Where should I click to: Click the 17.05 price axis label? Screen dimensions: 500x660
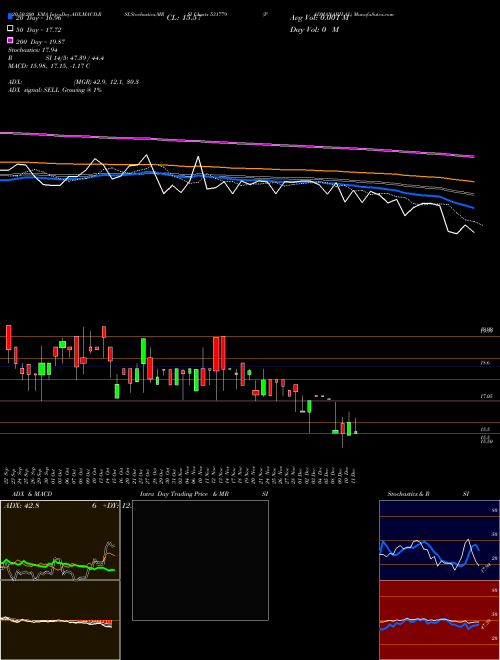click(486, 396)
